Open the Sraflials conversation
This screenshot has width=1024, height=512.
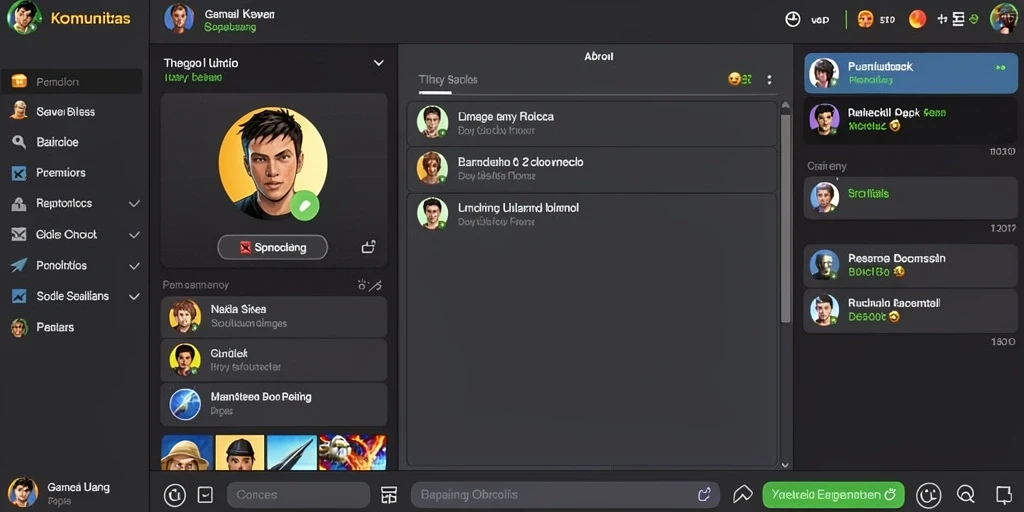pyautogui.click(x=910, y=197)
